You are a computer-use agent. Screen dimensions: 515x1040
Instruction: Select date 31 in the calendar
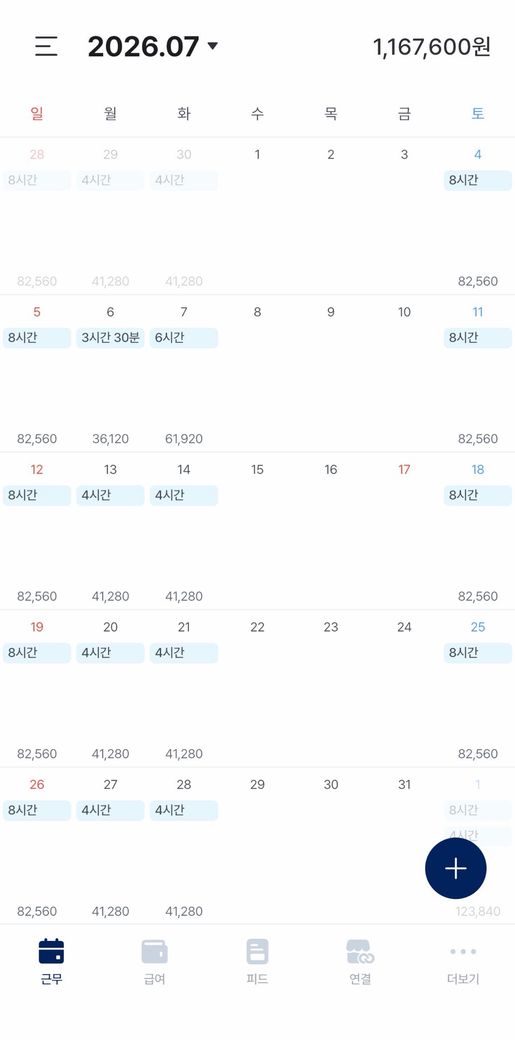[x=404, y=785]
